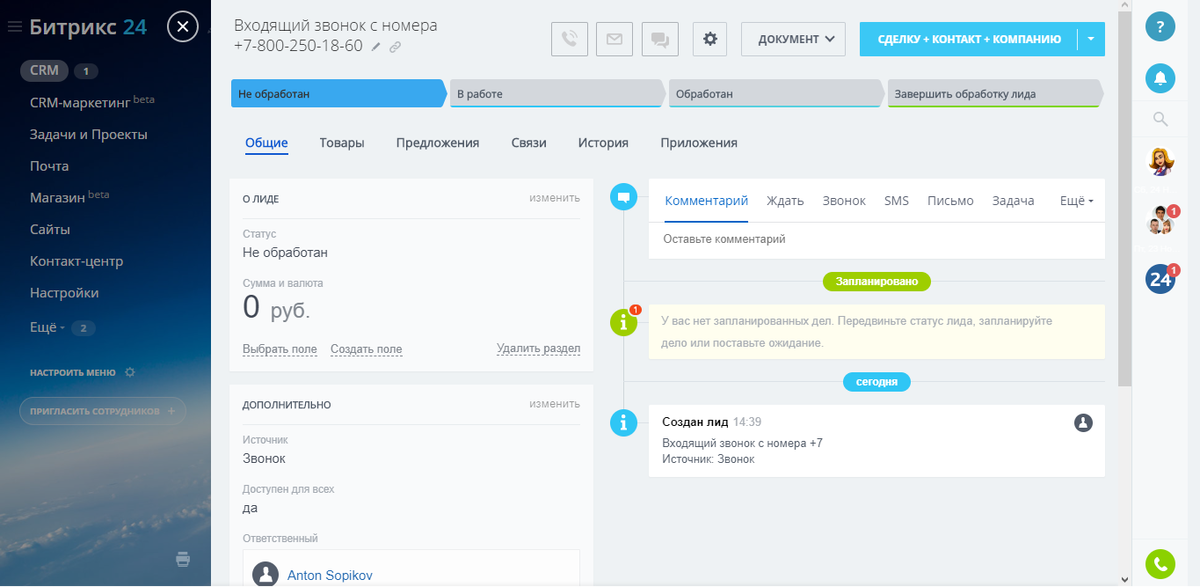This screenshot has width=1200, height=587.
Task: Select the Комментарий timeline tab
Action: (707, 201)
